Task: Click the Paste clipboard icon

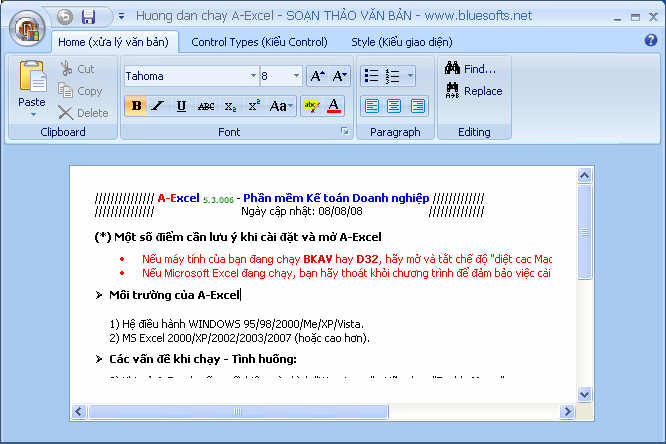Action: (x=32, y=77)
